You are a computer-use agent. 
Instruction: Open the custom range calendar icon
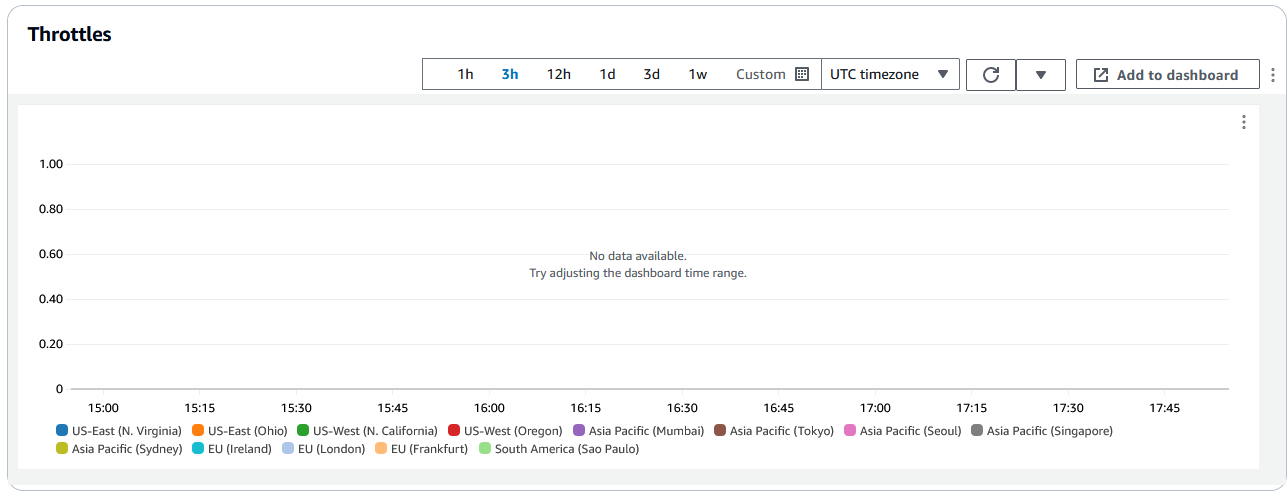click(x=801, y=74)
